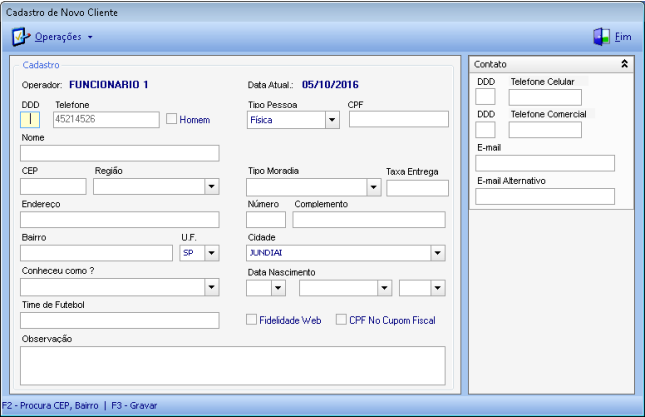645x417 pixels.
Task: Click the Operações checklist icon
Action: (x=21, y=37)
